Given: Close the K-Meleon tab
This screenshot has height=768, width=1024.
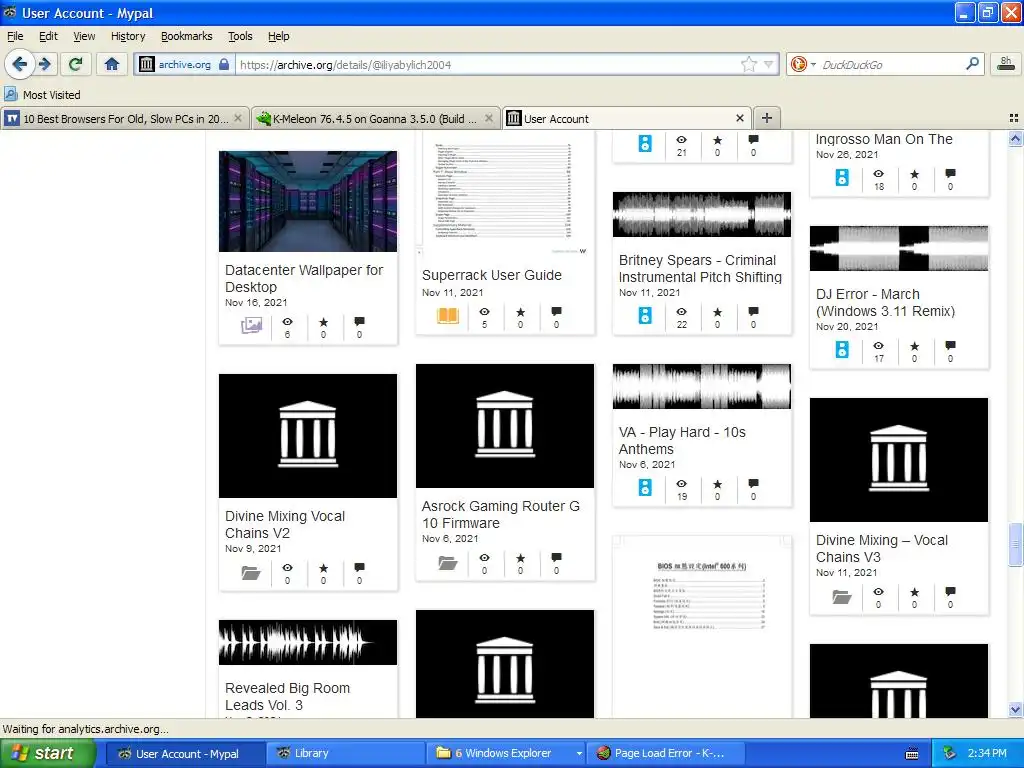Looking at the screenshot, I should pos(488,118).
